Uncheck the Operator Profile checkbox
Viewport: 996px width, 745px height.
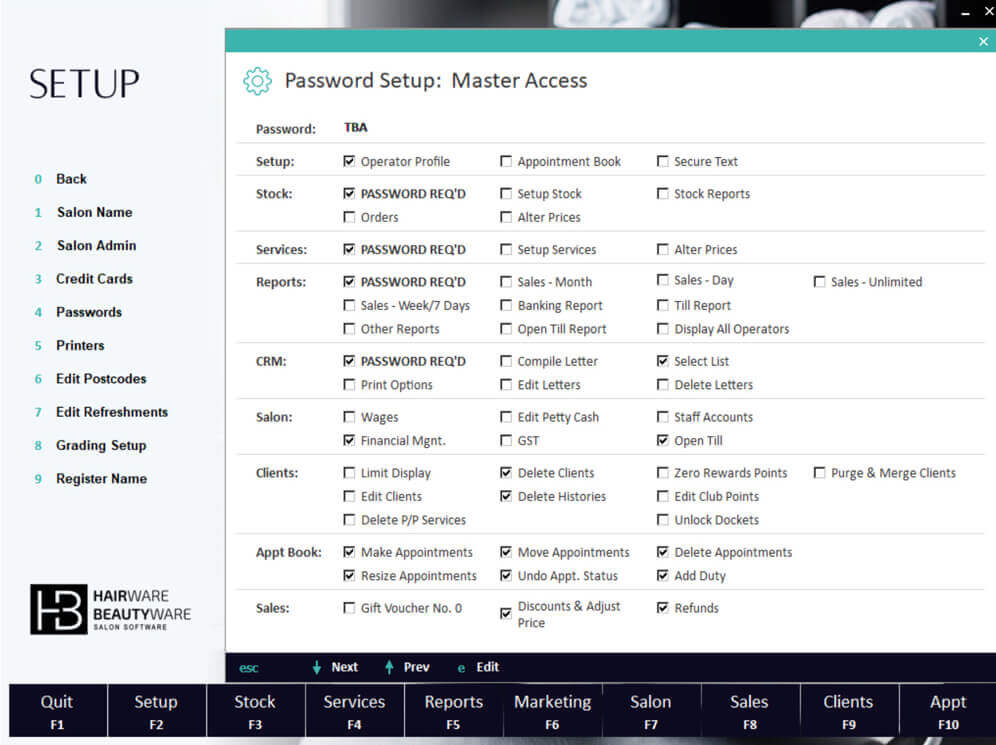[x=349, y=161]
